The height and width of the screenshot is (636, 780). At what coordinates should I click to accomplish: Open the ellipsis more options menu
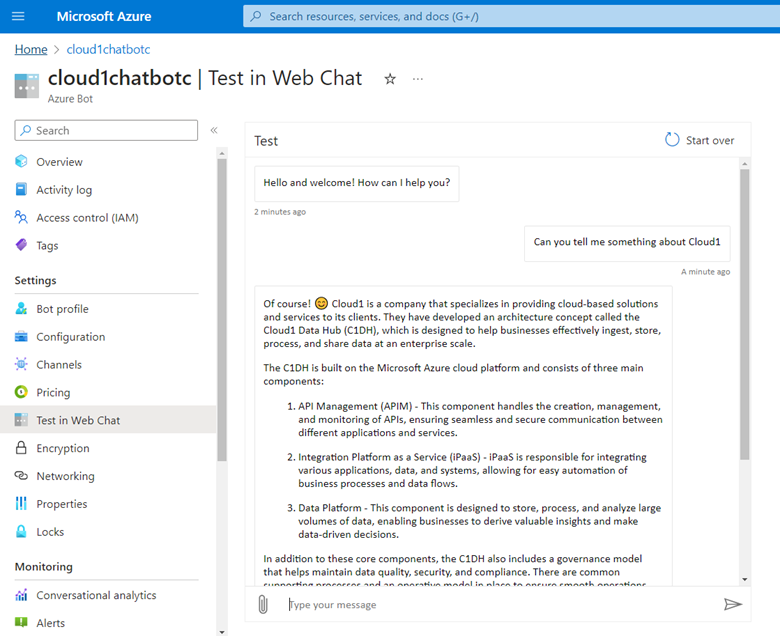click(x=418, y=79)
